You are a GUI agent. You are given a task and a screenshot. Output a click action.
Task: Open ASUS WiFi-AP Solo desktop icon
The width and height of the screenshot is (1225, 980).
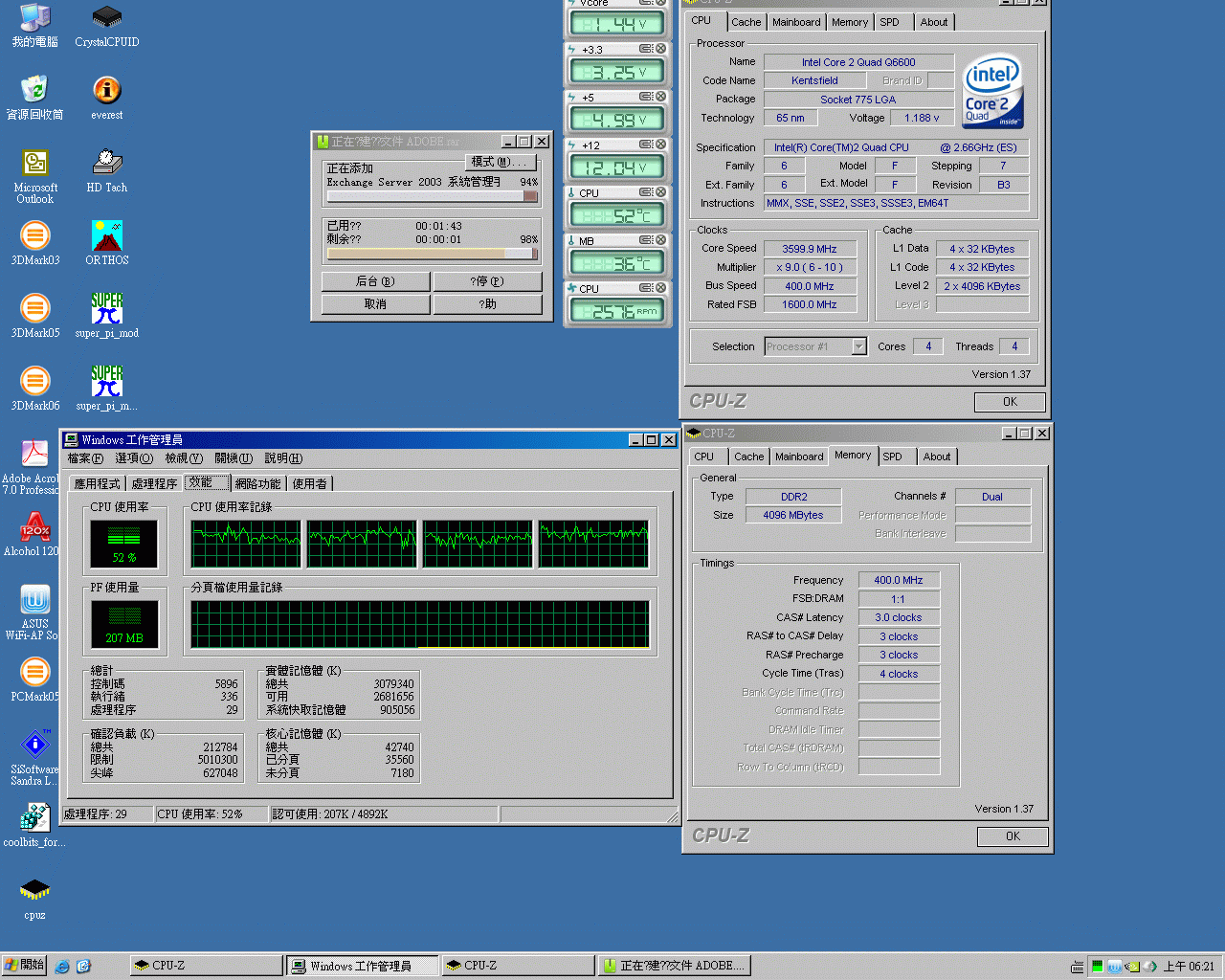point(32,612)
